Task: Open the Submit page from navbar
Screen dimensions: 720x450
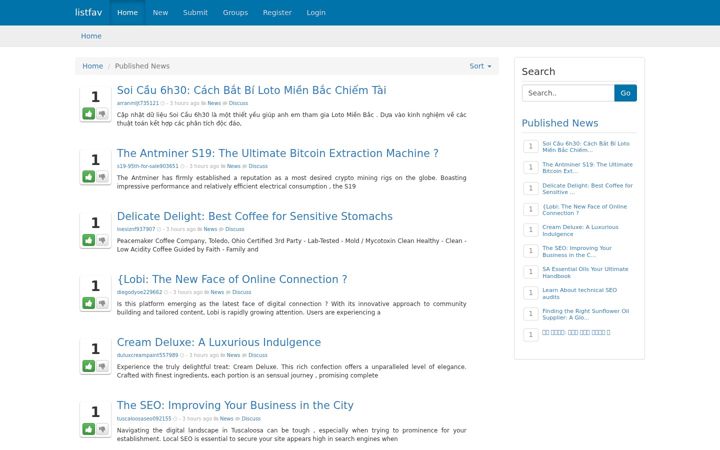Action: [195, 12]
